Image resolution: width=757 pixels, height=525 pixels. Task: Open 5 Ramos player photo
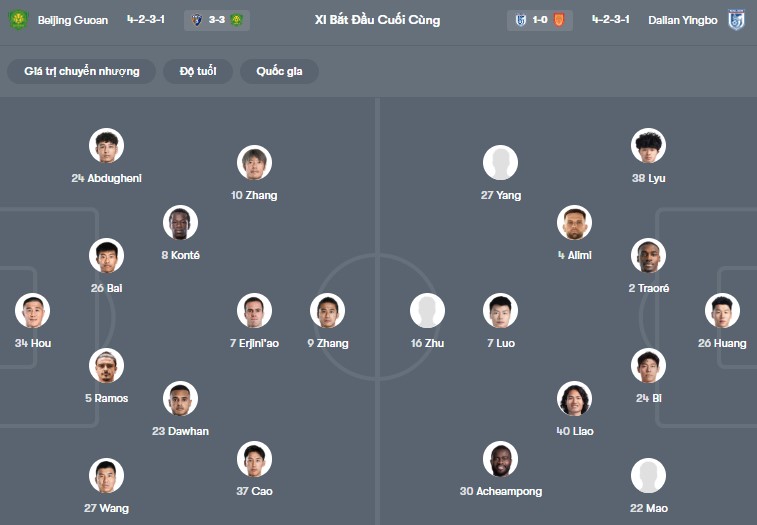point(106,366)
